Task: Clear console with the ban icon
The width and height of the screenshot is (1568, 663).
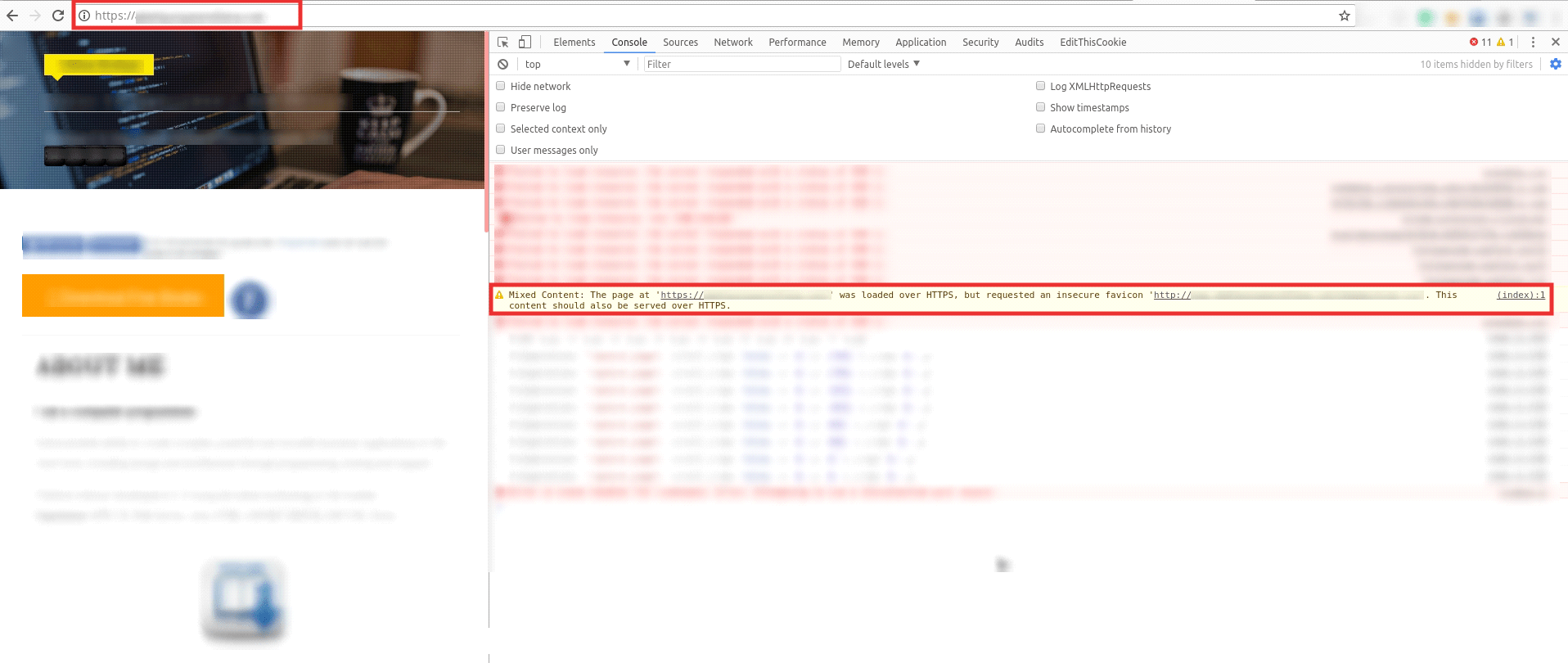Action: point(503,65)
